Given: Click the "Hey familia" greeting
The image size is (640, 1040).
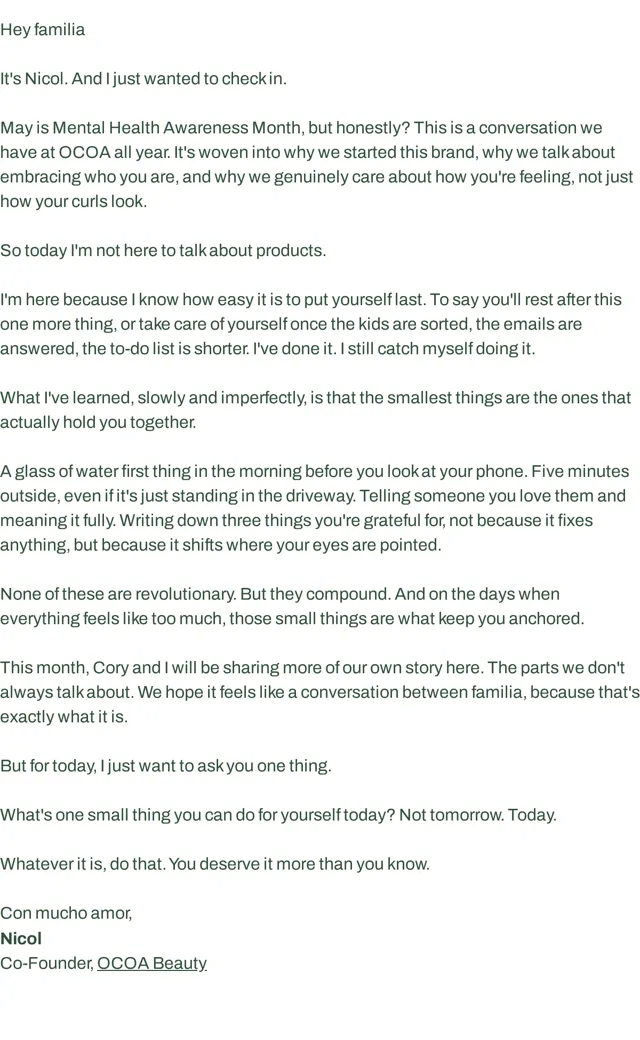Looking at the screenshot, I should (42, 30).
